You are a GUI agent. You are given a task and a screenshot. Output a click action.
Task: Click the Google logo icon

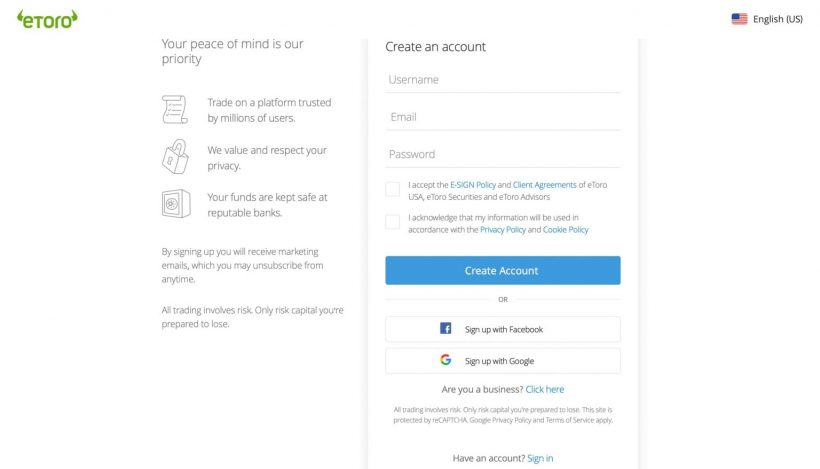pyautogui.click(x=446, y=360)
